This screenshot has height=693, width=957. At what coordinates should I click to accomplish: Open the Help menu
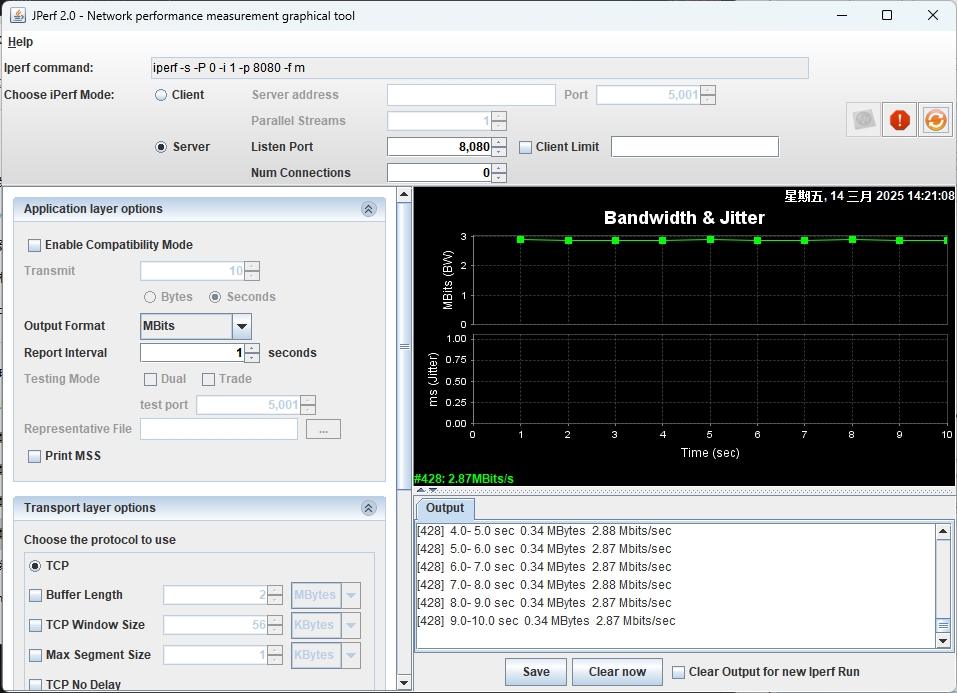click(x=20, y=42)
